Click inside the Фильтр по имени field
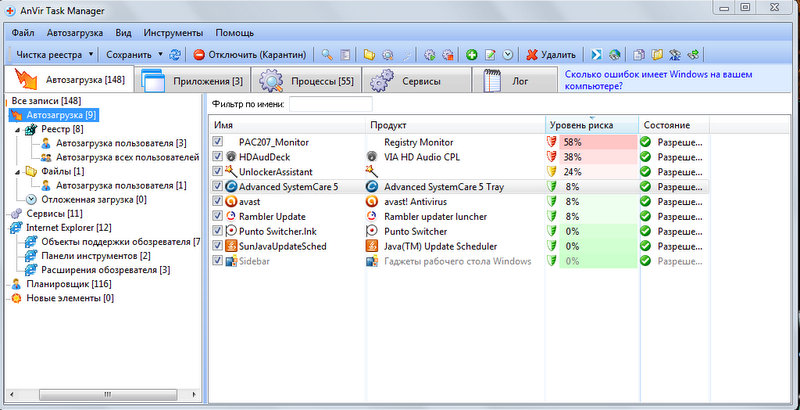800x410 pixels. pyautogui.click(x=331, y=105)
